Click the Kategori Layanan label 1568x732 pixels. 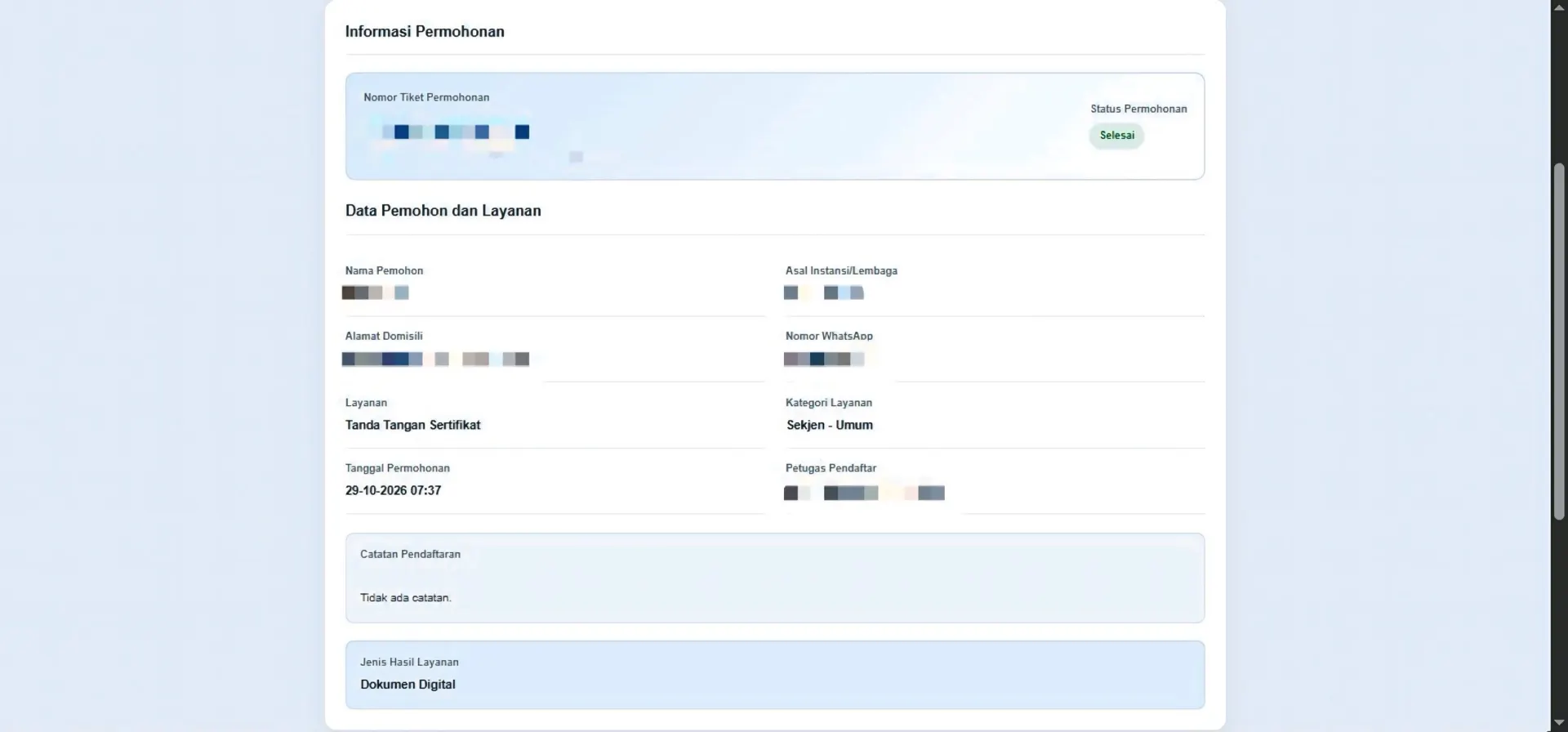coord(828,403)
